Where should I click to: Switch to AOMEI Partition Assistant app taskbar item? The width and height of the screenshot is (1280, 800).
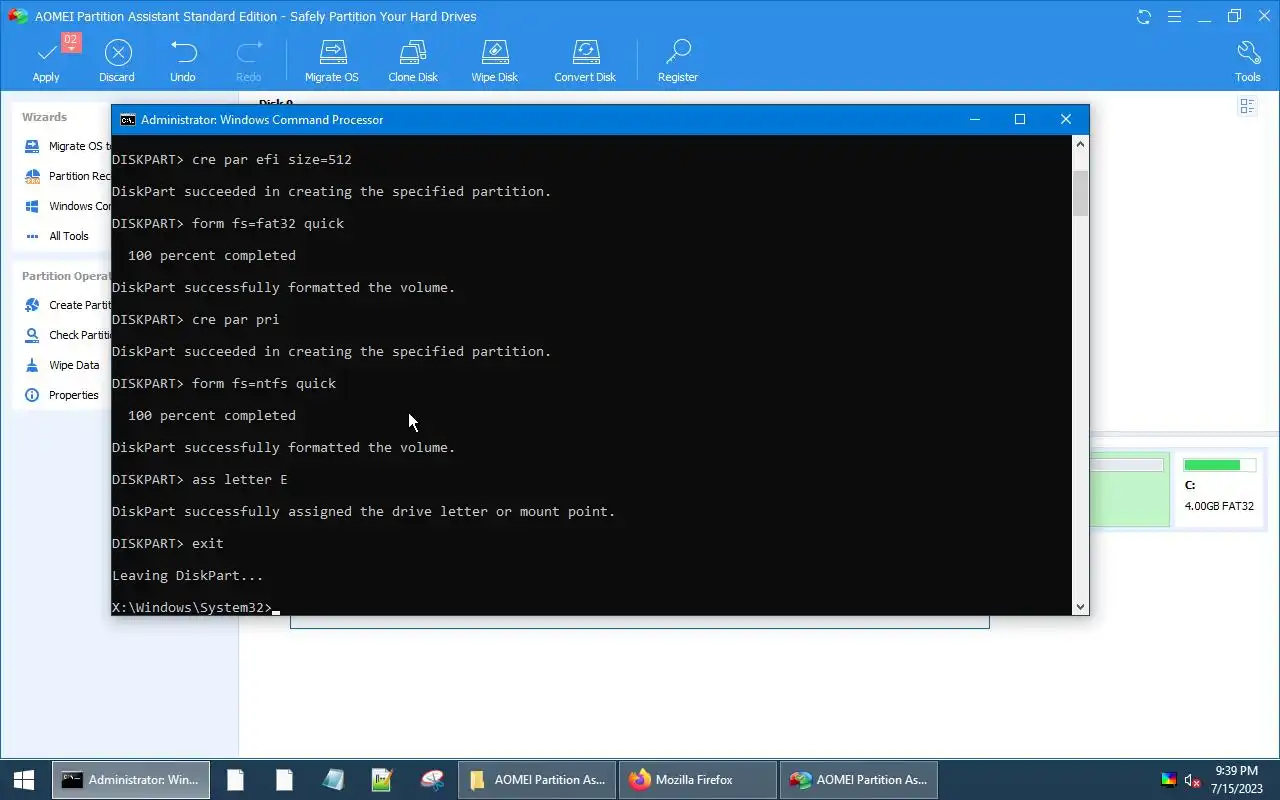coord(859,780)
